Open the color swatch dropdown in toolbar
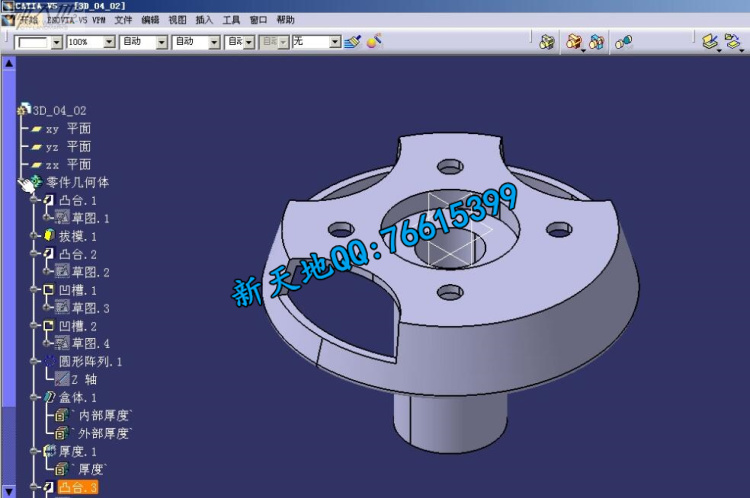 click(56, 42)
